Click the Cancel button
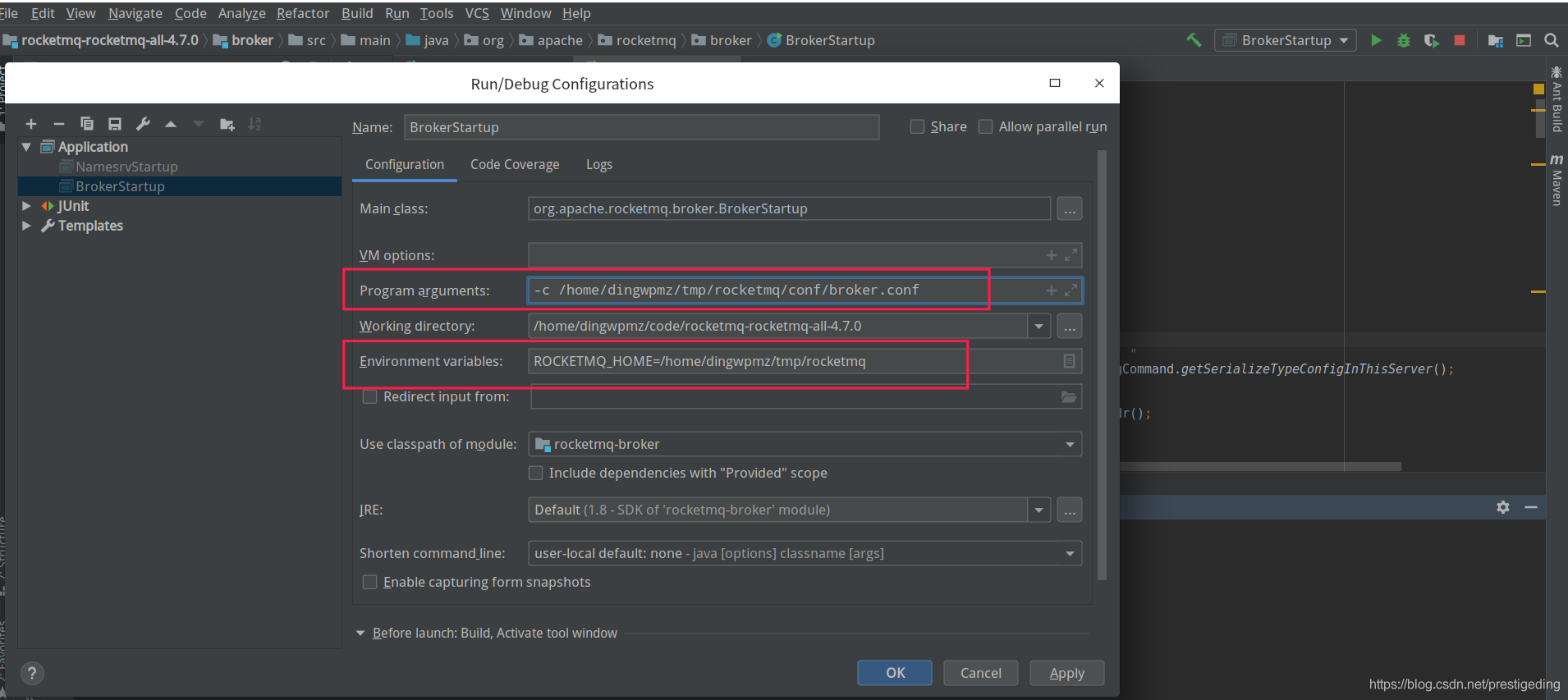Image resolution: width=1568 pixels, height=700 pixels. coord(980,673)
